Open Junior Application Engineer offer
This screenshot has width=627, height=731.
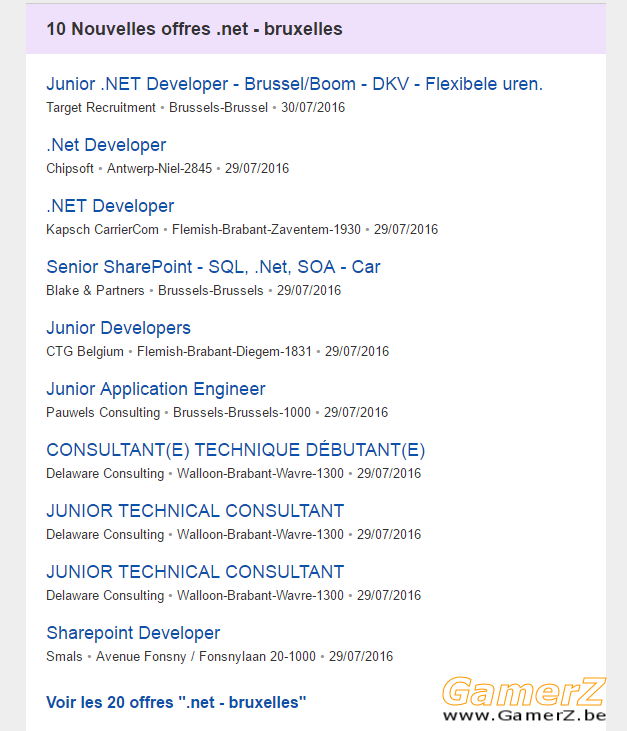tap(156, 389)
